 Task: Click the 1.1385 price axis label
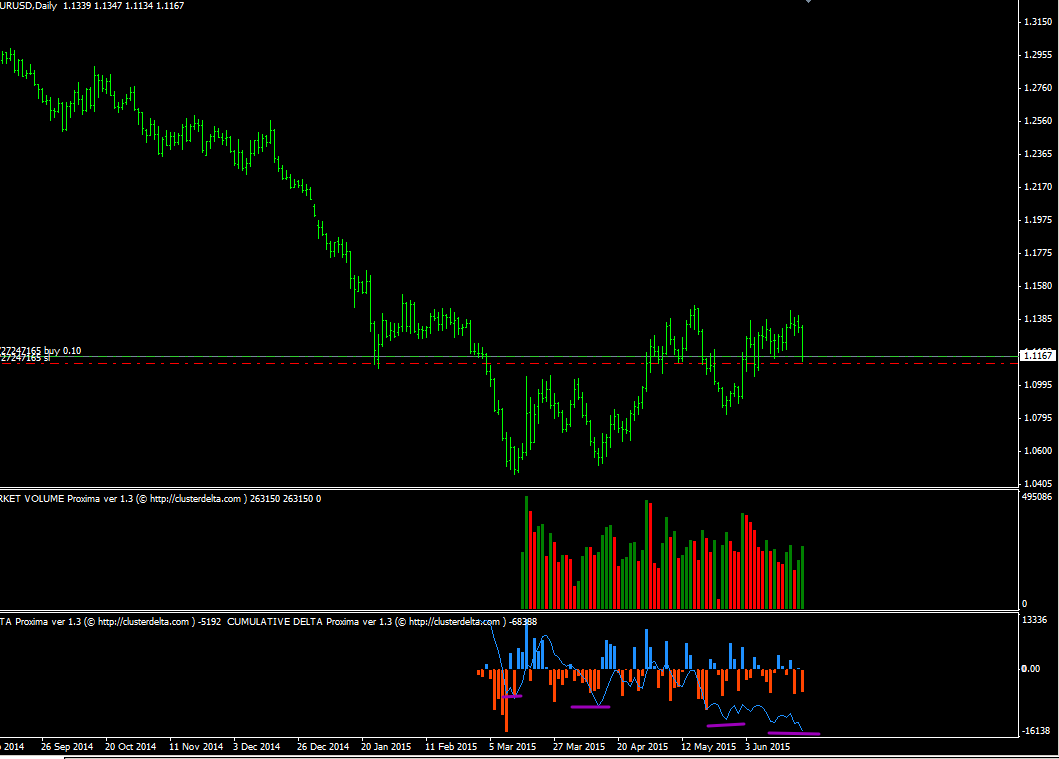click(x=1038, y=319)
